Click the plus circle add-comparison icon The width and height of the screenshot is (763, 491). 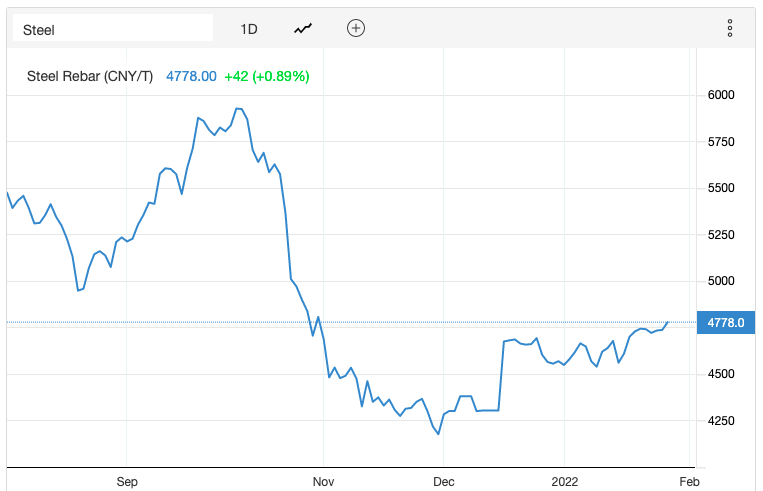coord(355,28)
